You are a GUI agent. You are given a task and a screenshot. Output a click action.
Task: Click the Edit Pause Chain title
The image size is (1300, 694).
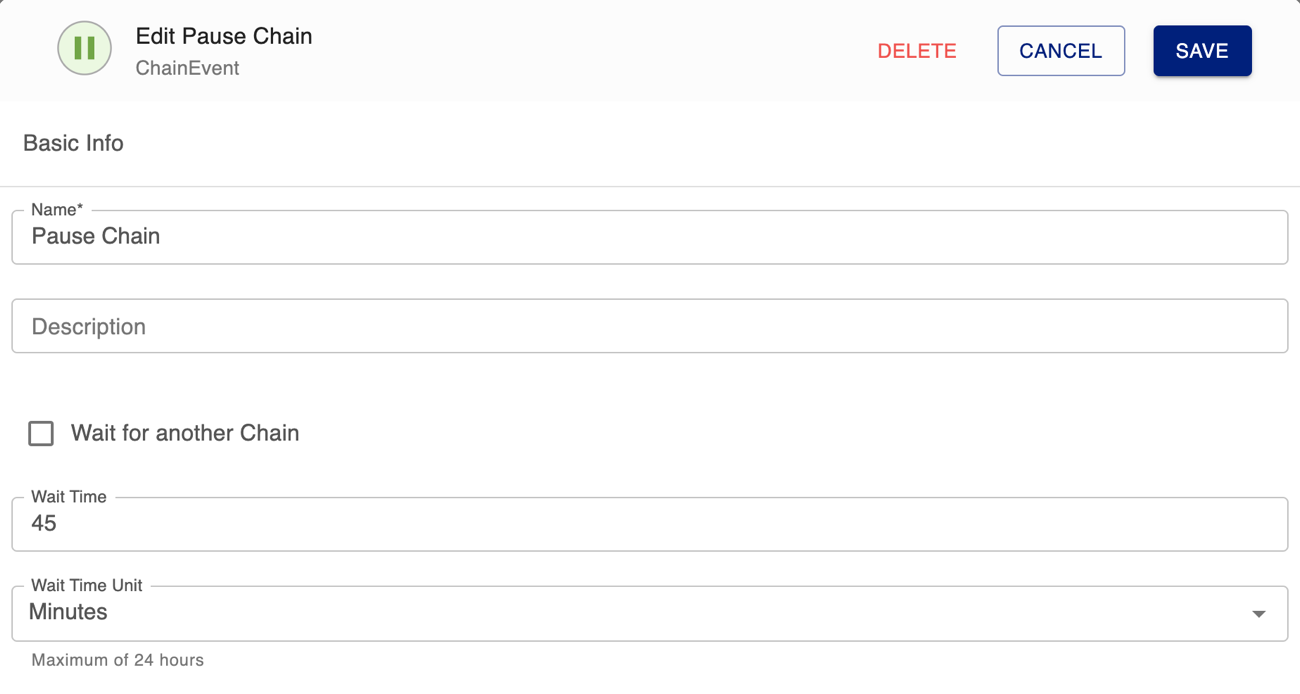point(224,36)
